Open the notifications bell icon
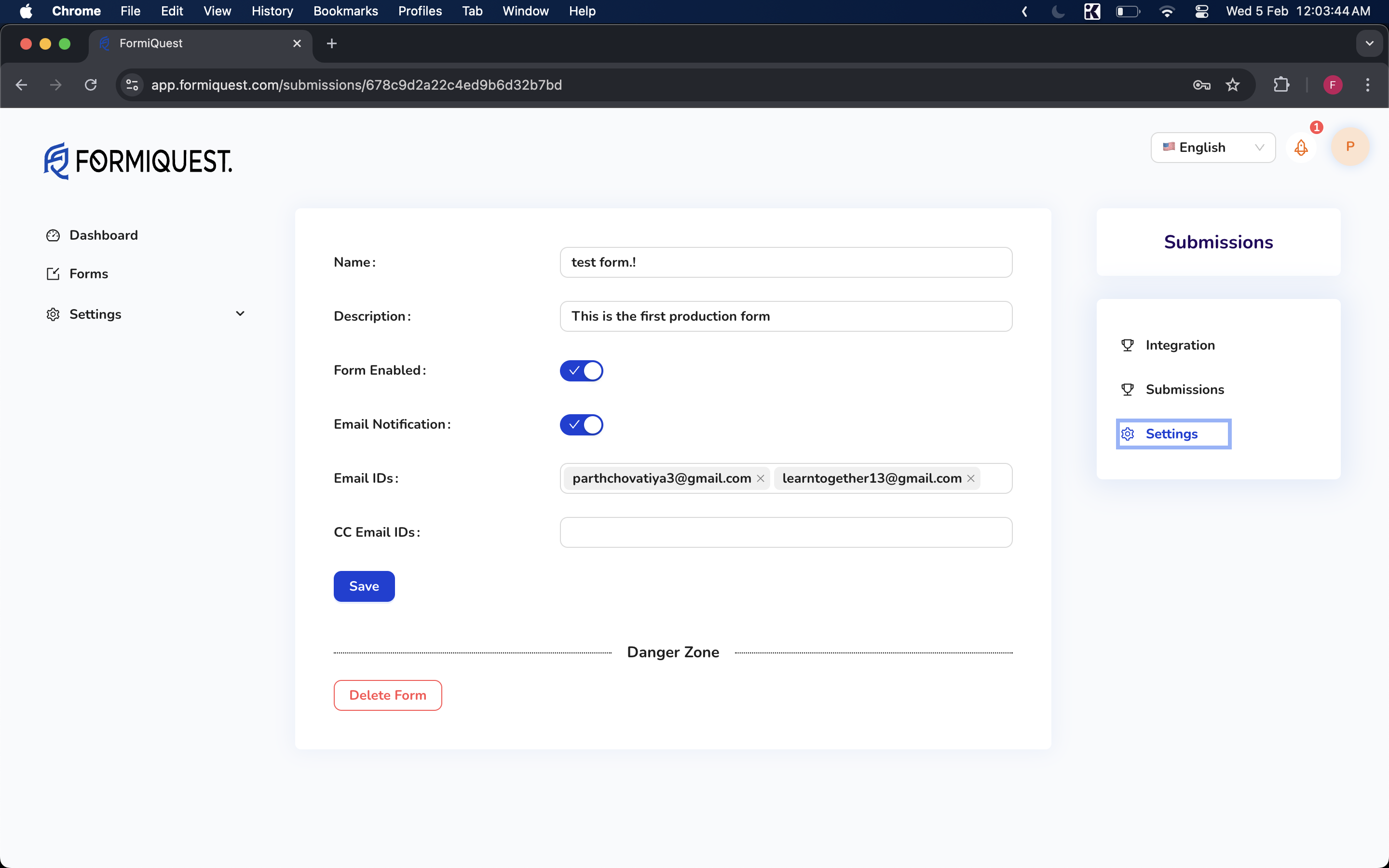 1301,148
